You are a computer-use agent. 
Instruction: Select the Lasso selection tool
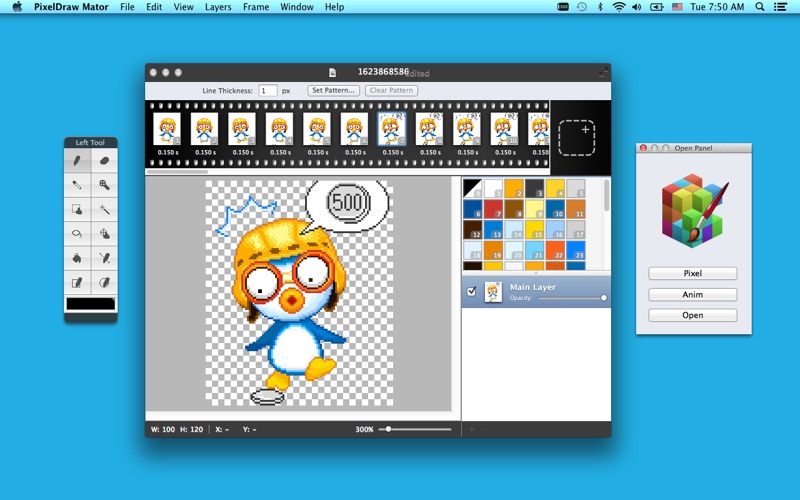click(x=78, y=234)
